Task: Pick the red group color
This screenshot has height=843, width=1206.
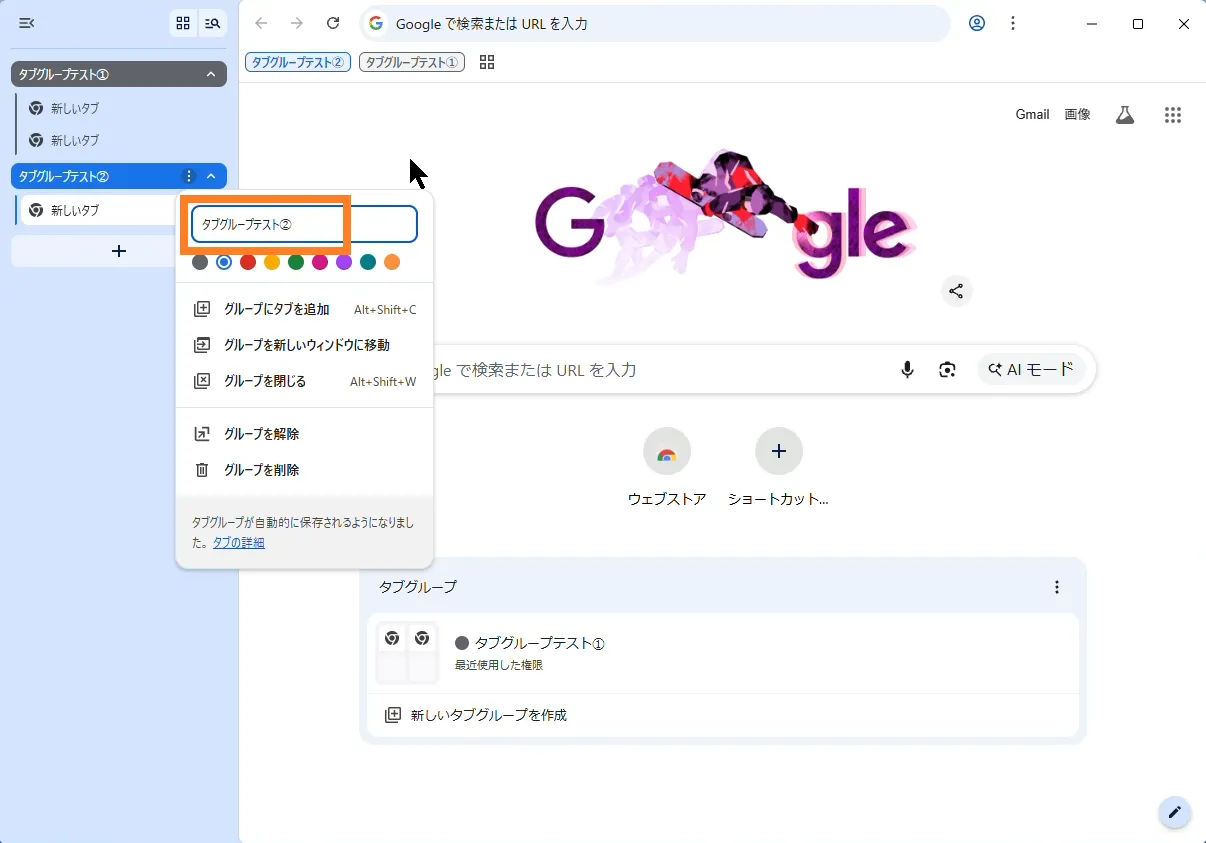Action: point(248,262)
